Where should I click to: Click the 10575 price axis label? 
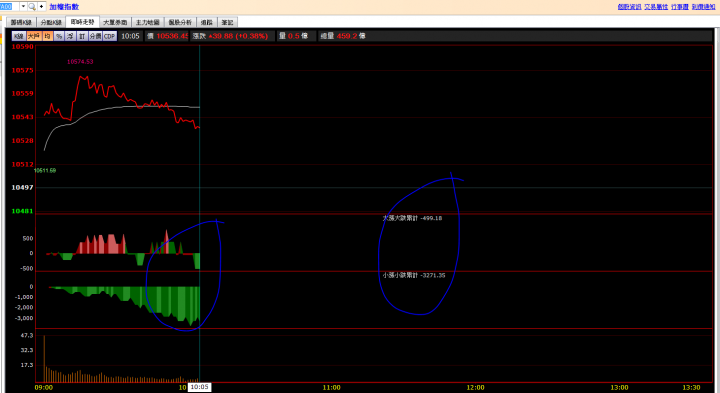pyautogui.click(x=22, y=70)
